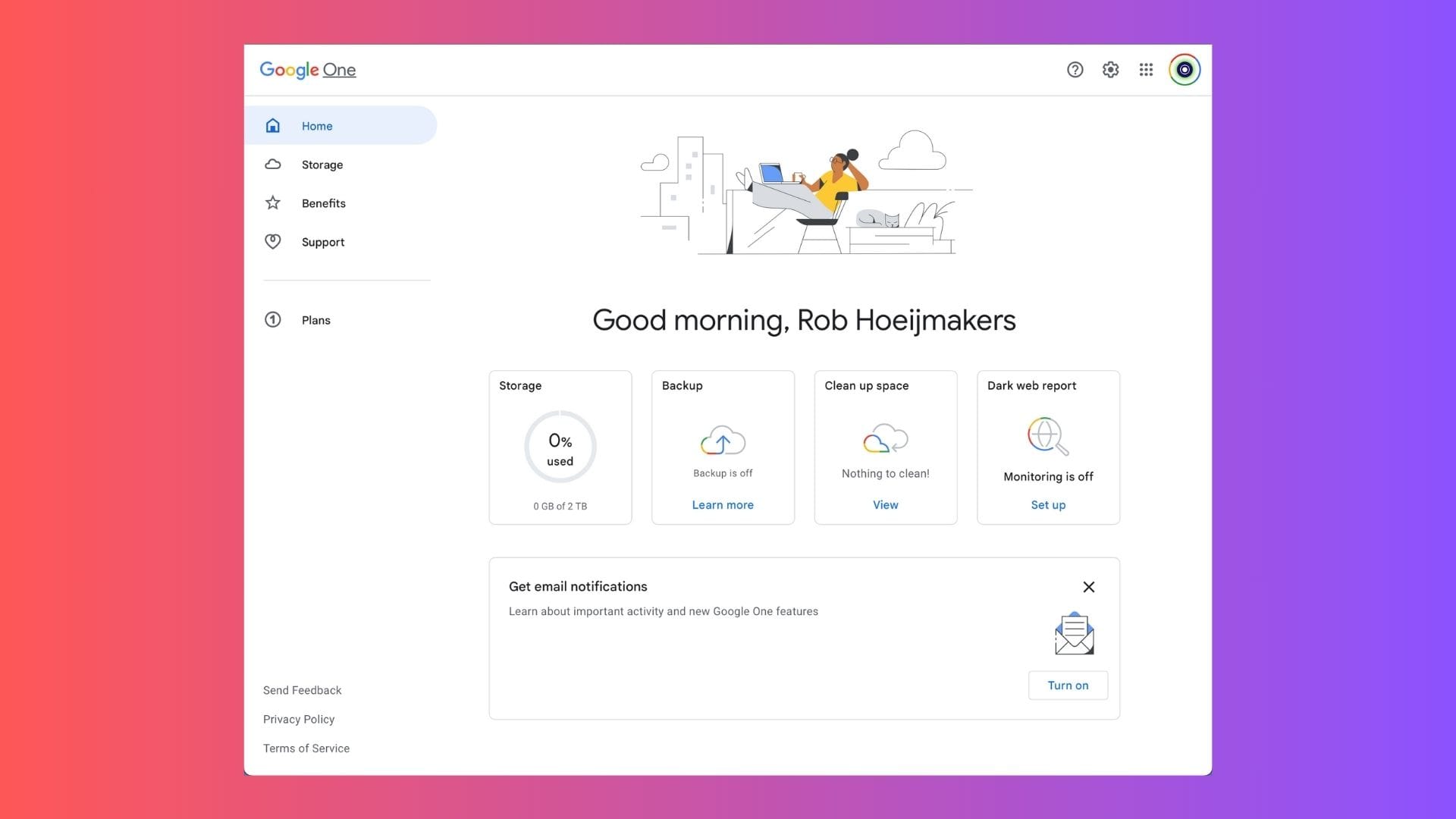Click the Clean up space cloud icon
Viewport: 1456px width, 819px height.
click(885, 439)
